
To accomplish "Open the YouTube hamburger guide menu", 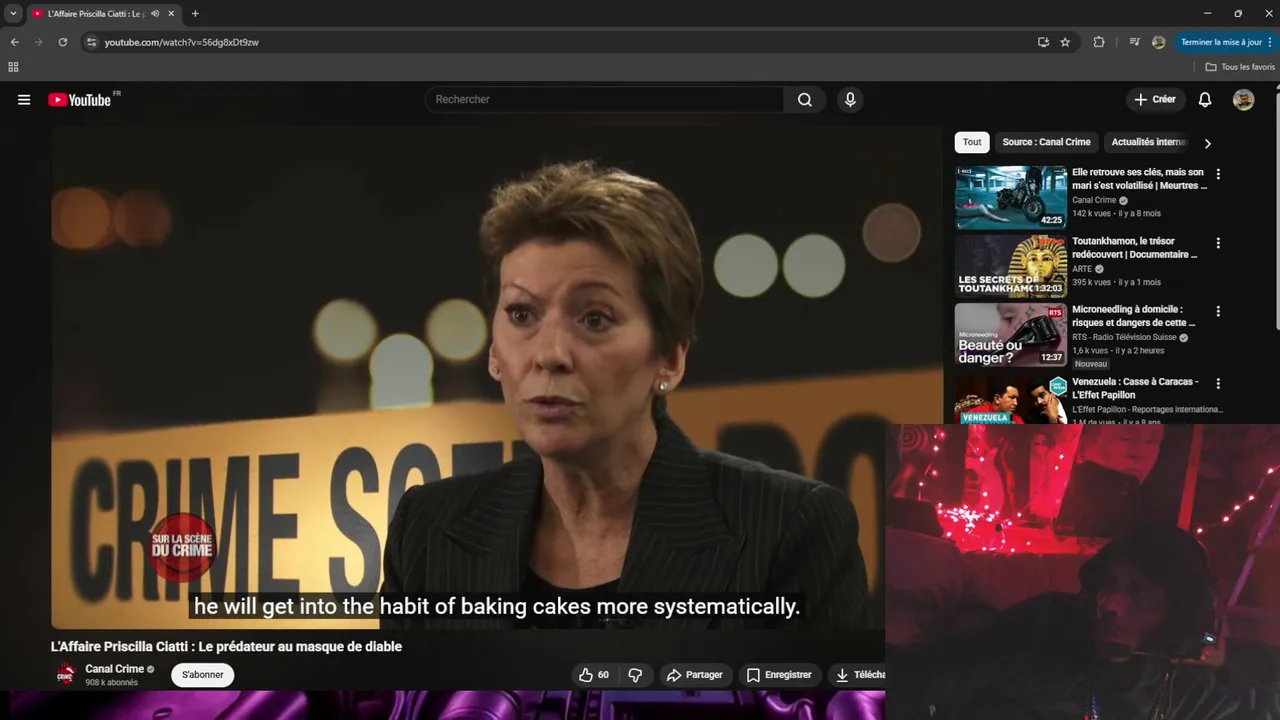I will [x=24, y=100].
